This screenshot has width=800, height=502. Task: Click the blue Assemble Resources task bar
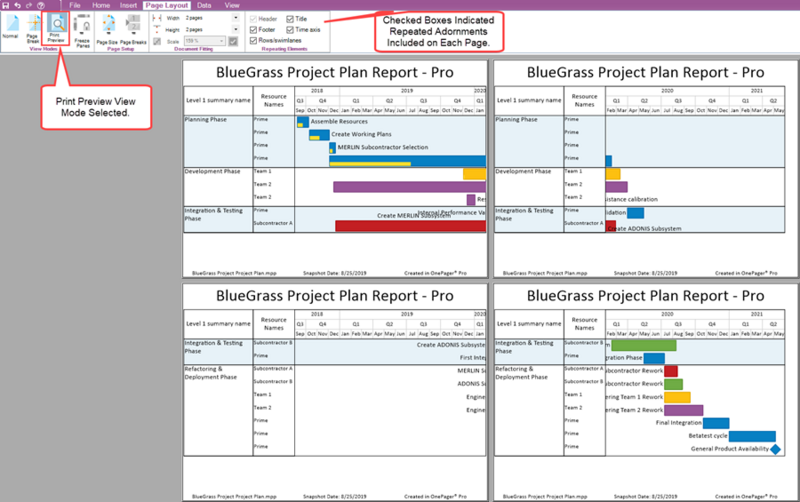pos(303,121)
